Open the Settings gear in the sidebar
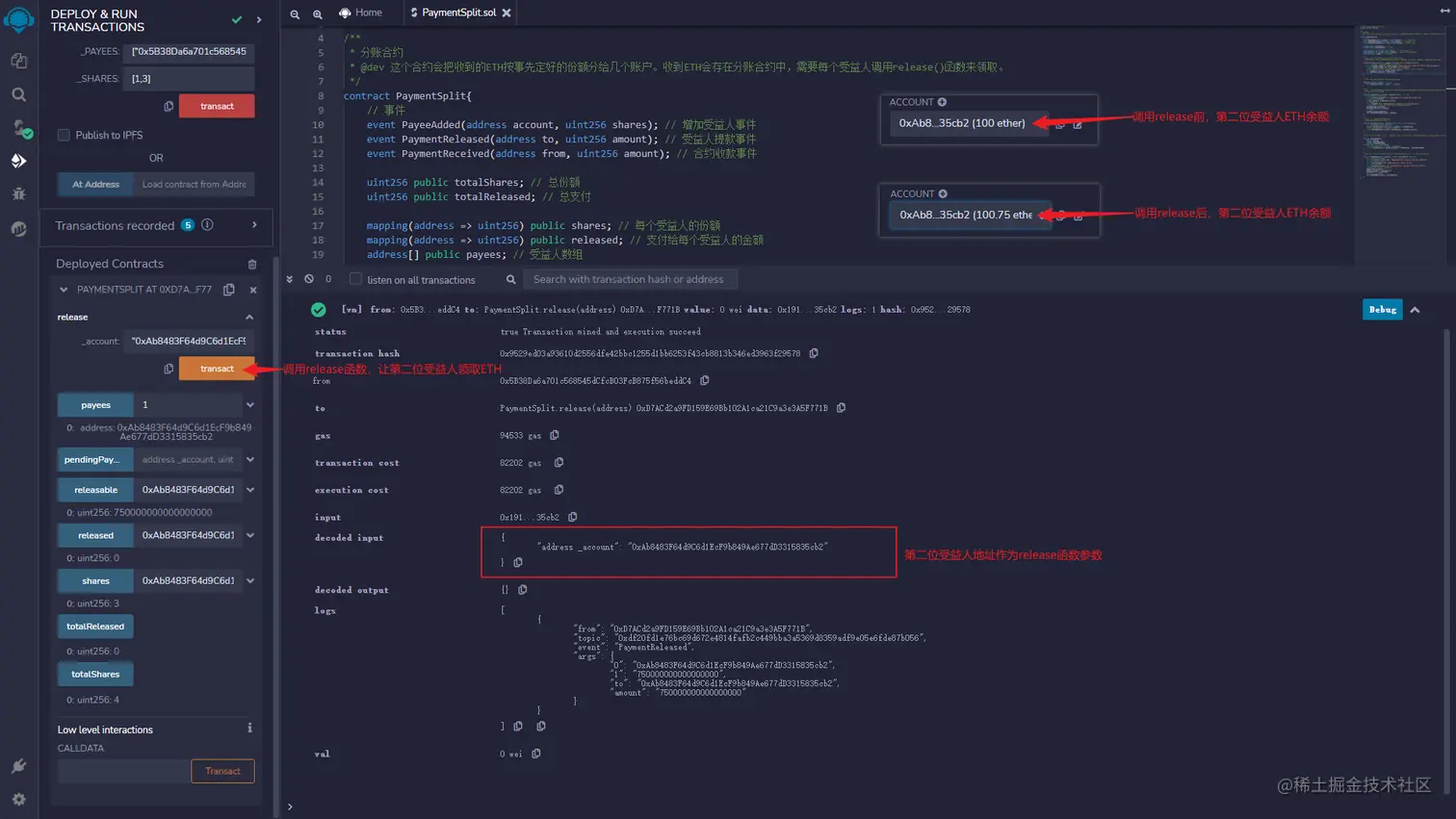 [x=18, y=799]
